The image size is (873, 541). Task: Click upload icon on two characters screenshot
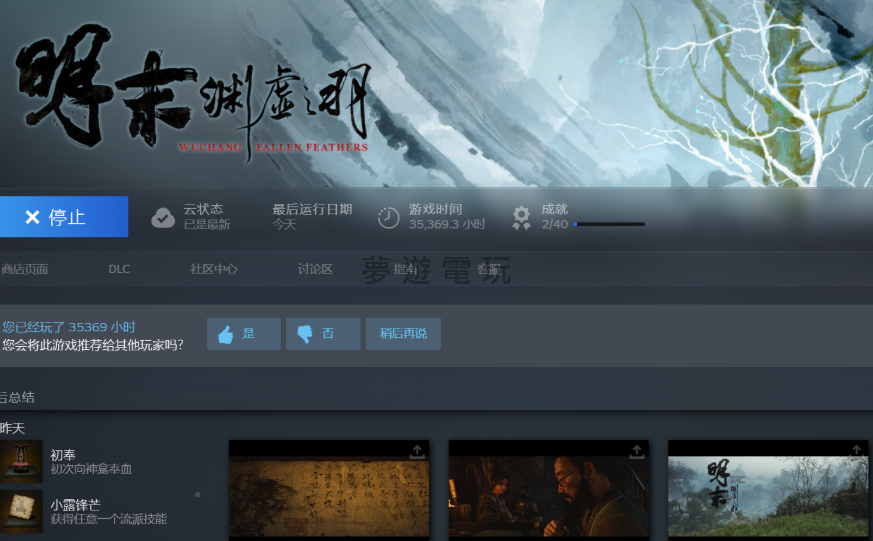[x=636, y=451]
